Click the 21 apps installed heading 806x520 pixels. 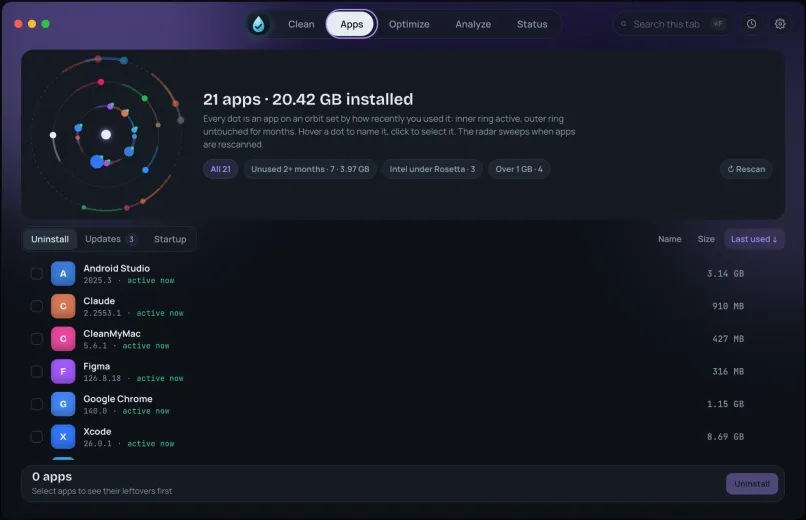point(308,99)
